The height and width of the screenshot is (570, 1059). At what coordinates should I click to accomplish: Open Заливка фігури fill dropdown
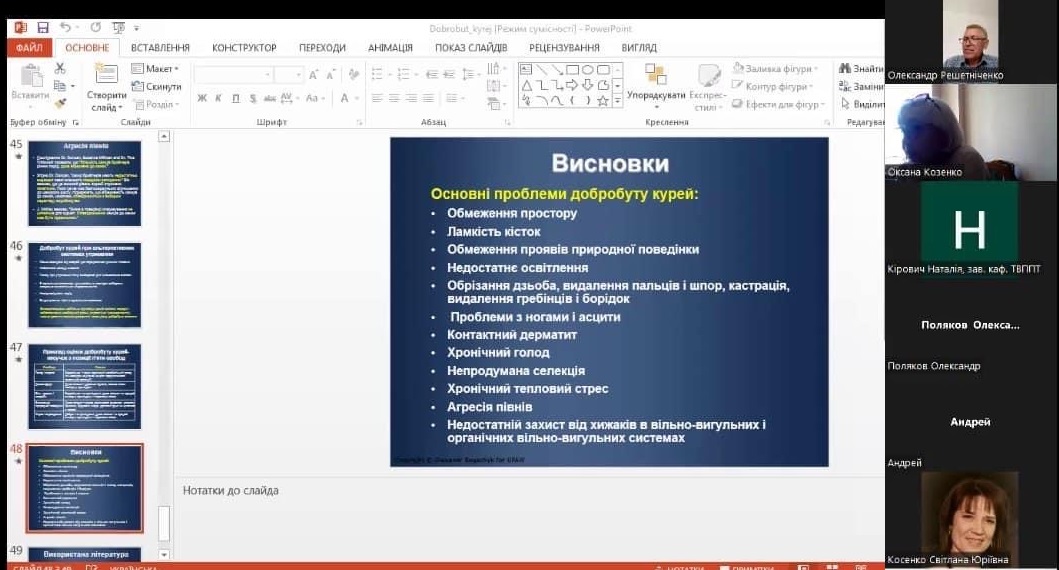tap(775, 68)
